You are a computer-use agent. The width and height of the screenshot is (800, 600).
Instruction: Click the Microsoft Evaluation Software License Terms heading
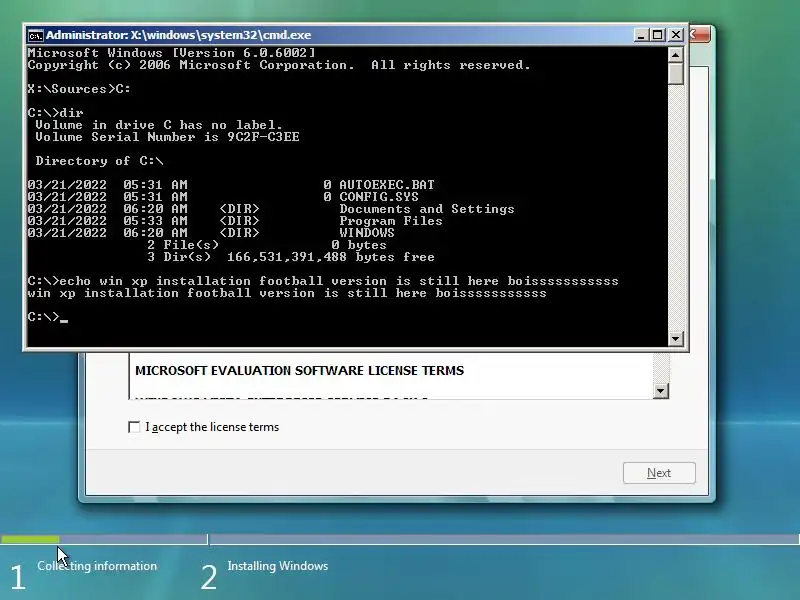(x=299, y=370)
